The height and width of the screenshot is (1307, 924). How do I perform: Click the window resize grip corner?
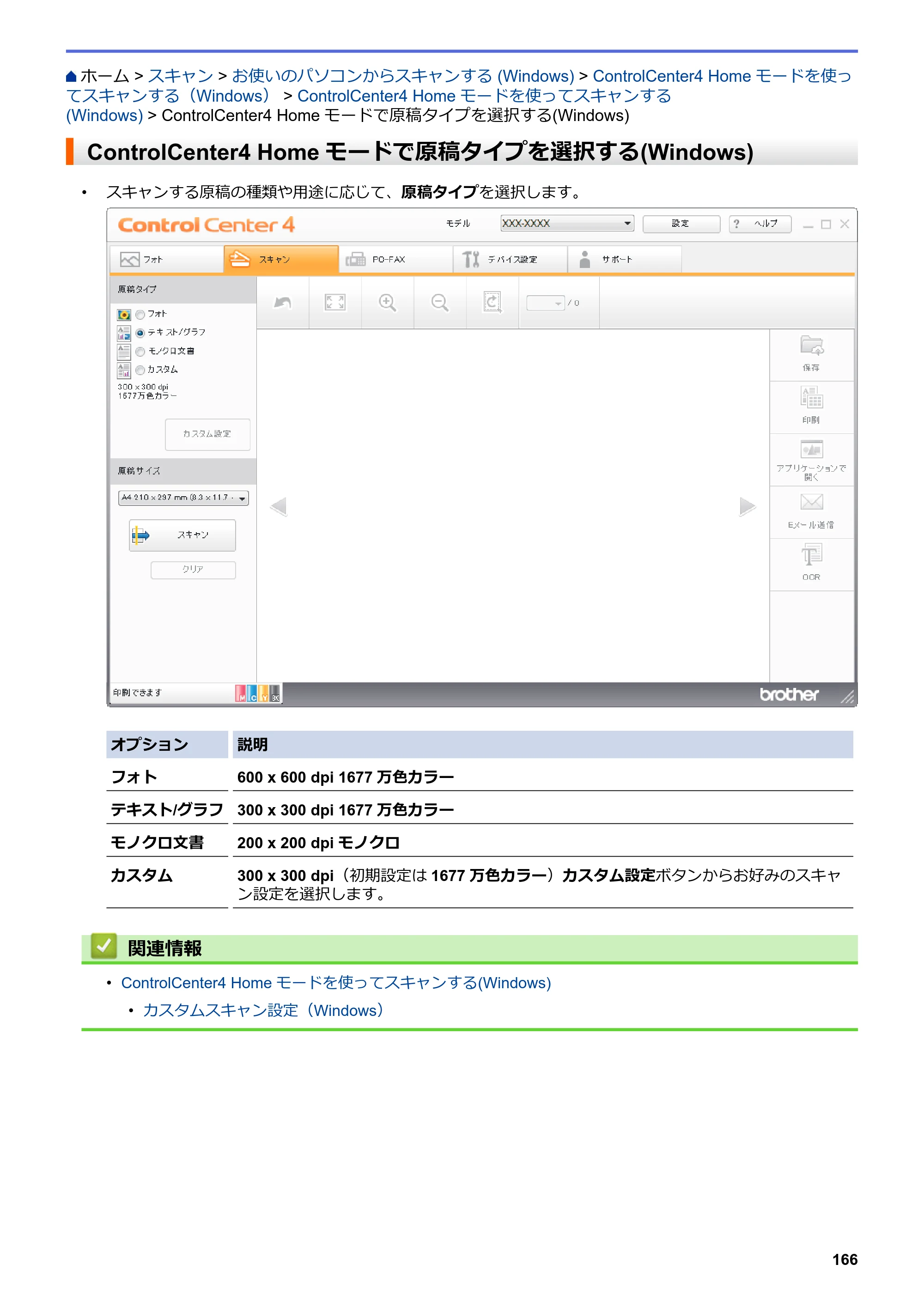[847, 697]
